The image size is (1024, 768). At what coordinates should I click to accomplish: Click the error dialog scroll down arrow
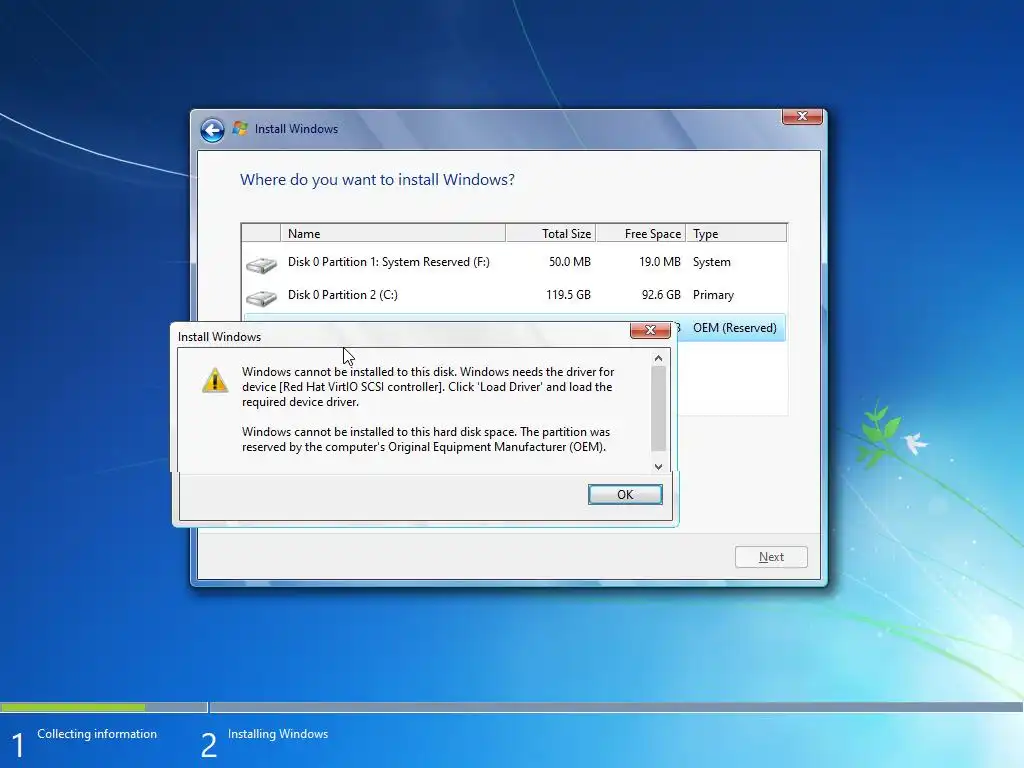pos(658,466)
